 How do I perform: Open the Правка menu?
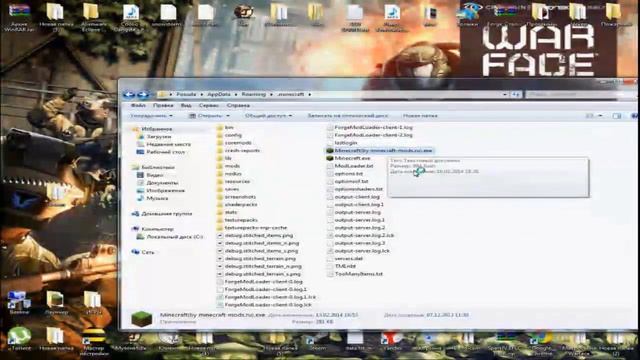tap(163, 105)
